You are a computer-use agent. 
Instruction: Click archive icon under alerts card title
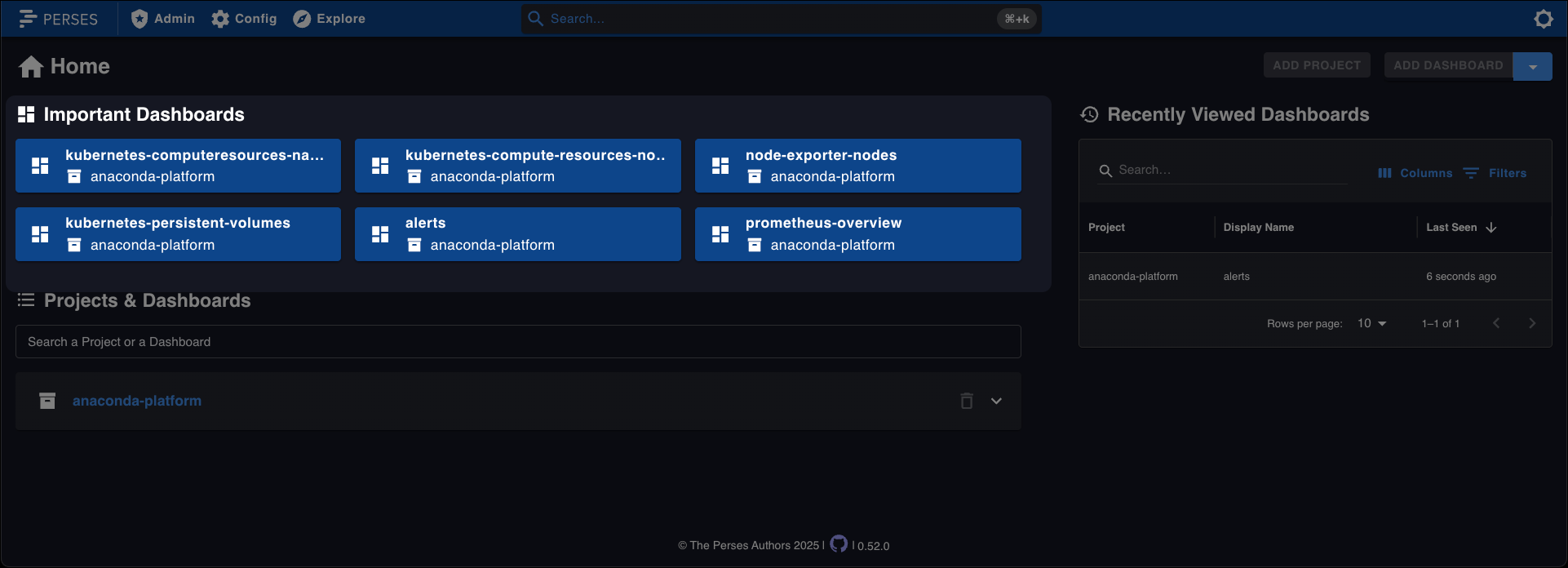pyautogui.click(x=414, y=245)
